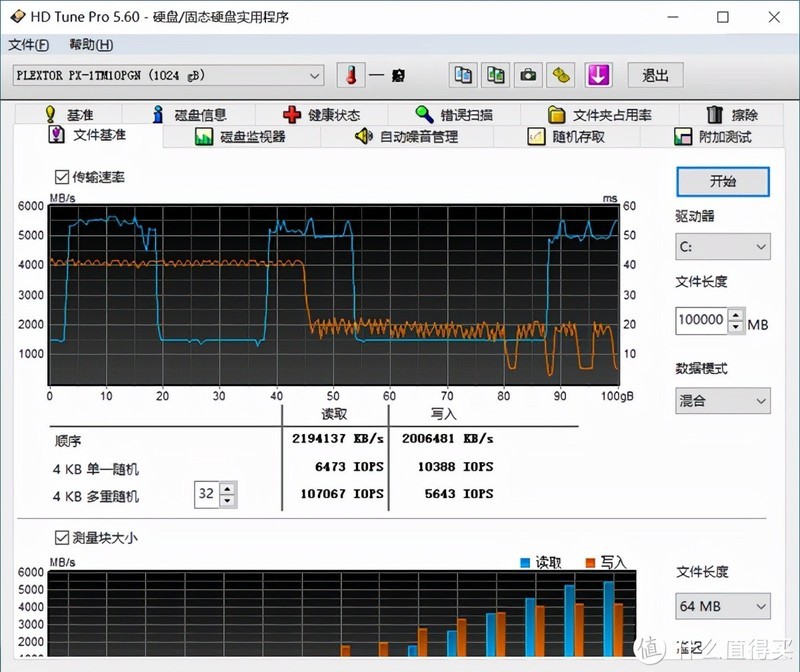Click the temperature thermometer icon
Viewport: 800px width, 672px height.
(352, 75)
